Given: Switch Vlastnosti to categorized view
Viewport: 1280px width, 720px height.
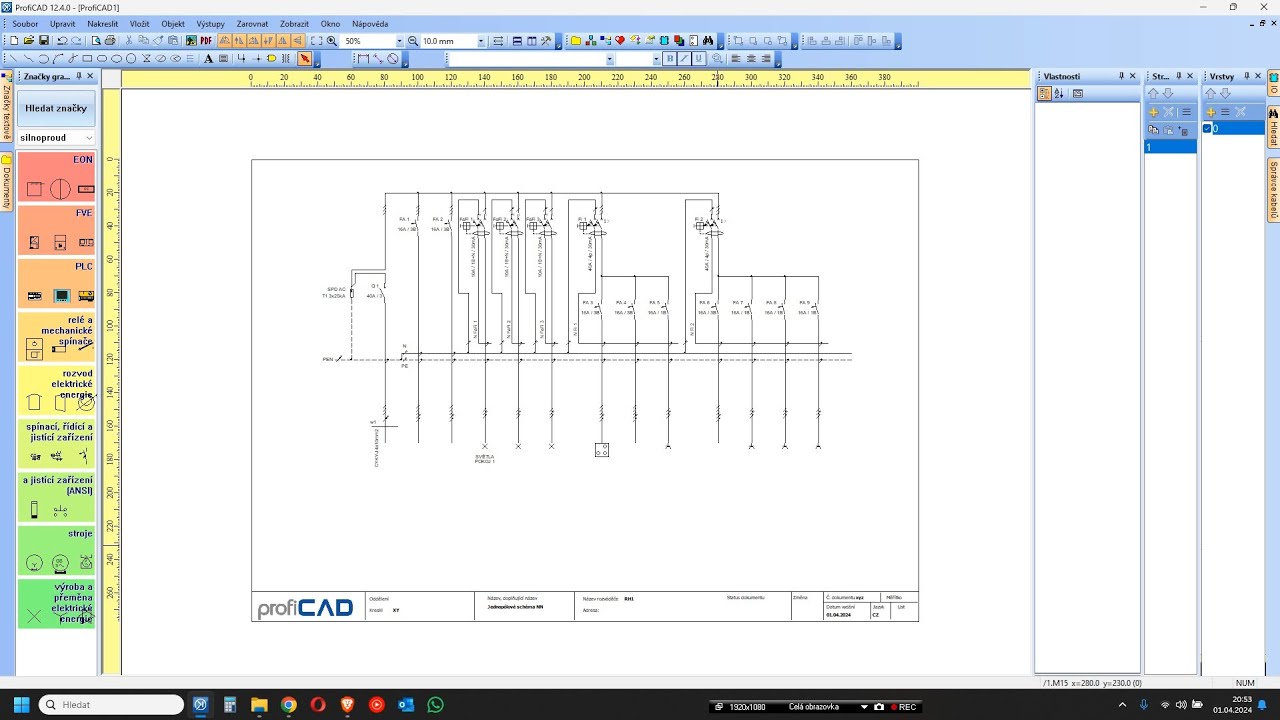Looking at the screenshot, I should coord(1044,93).
